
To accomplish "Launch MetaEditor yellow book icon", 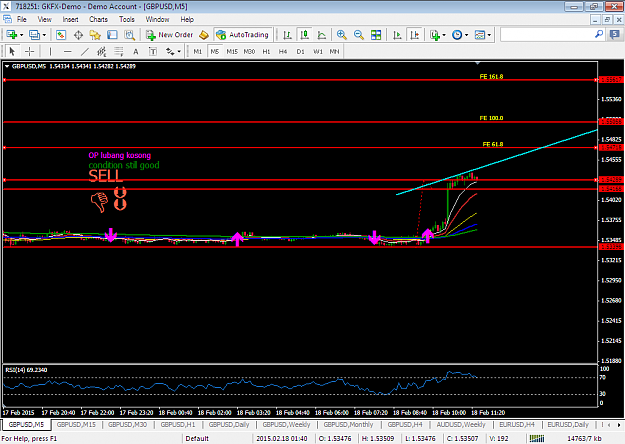I will point(204,35).
